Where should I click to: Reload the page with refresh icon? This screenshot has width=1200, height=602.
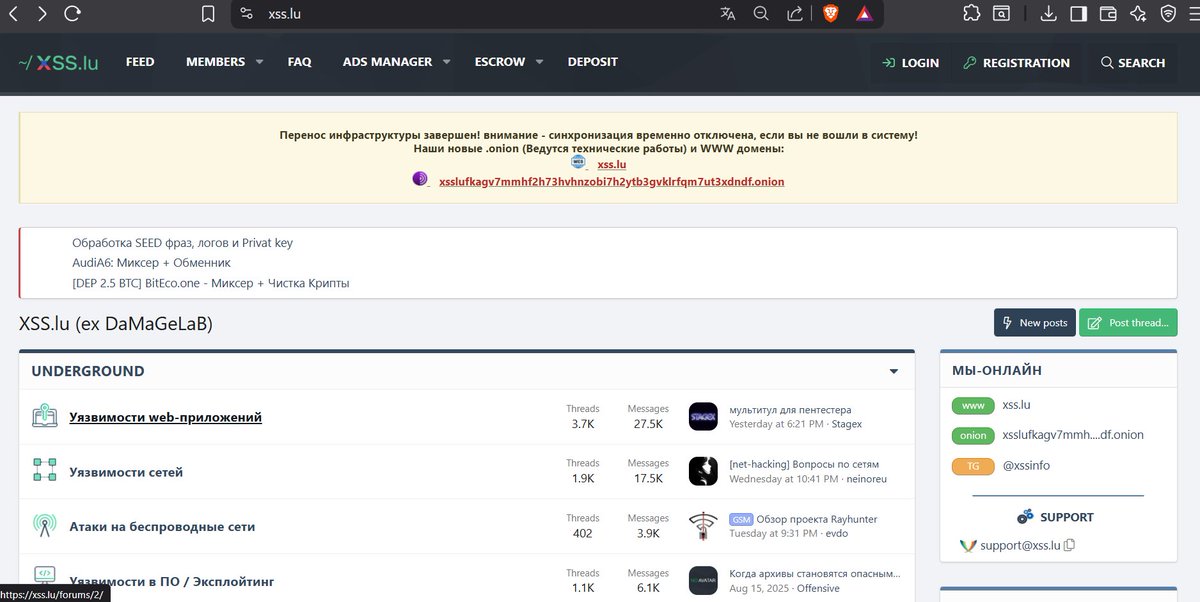[72, 14]
